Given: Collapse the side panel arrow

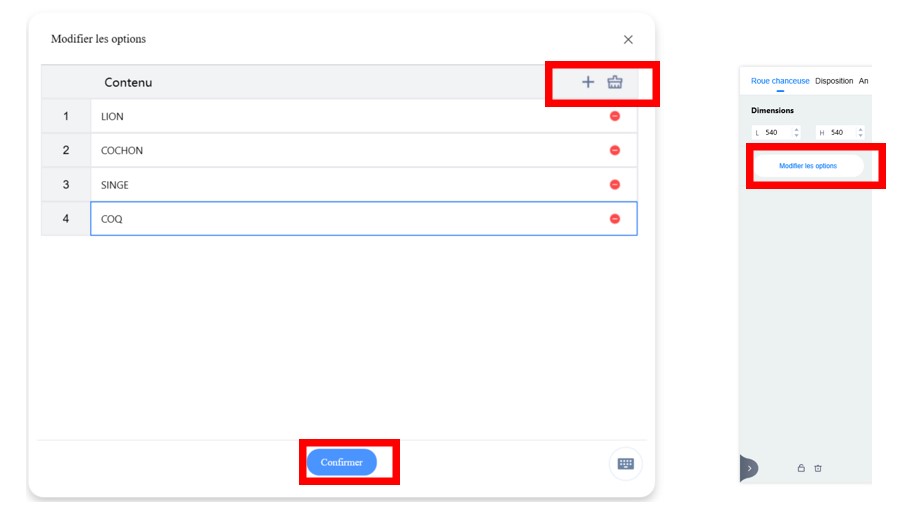Looking at the screenshot, I should point(748,468).
